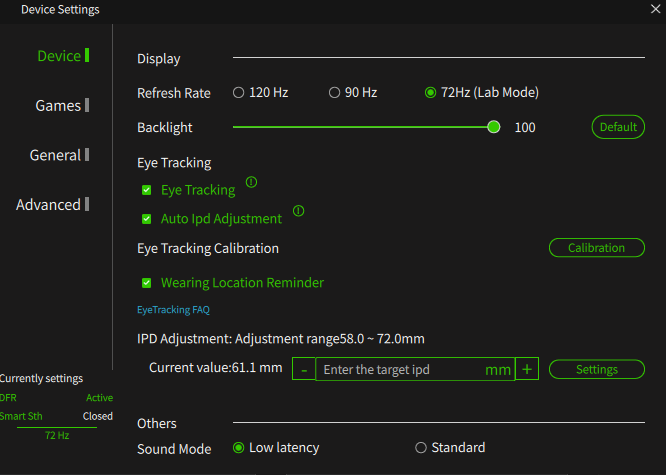Image resolution: width=666 pixels, height=475 pixels.
Task: Select 120 Hz refresh rate
Action: point(239,93)
